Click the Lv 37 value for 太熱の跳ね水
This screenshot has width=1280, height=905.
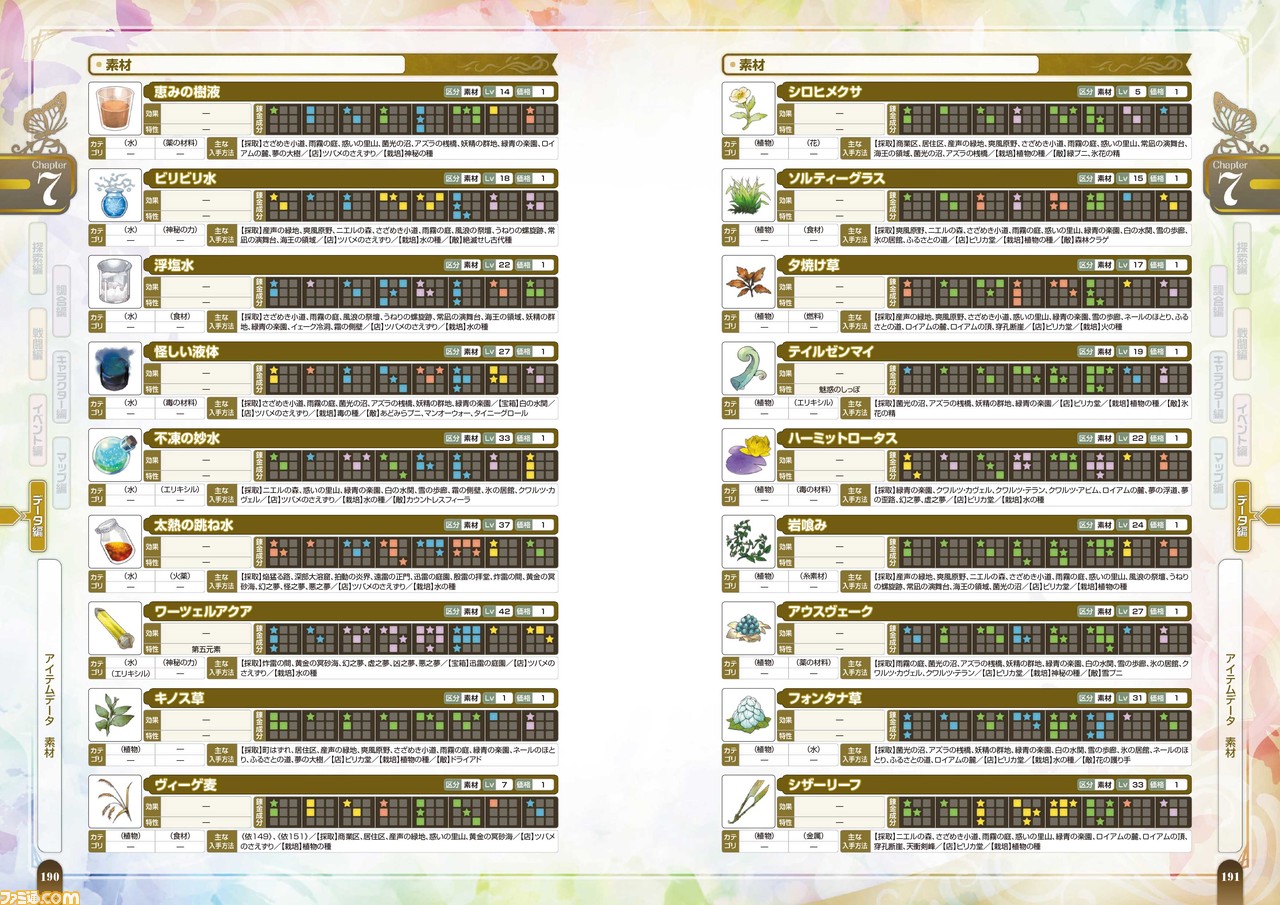click(x=505, y=524)
